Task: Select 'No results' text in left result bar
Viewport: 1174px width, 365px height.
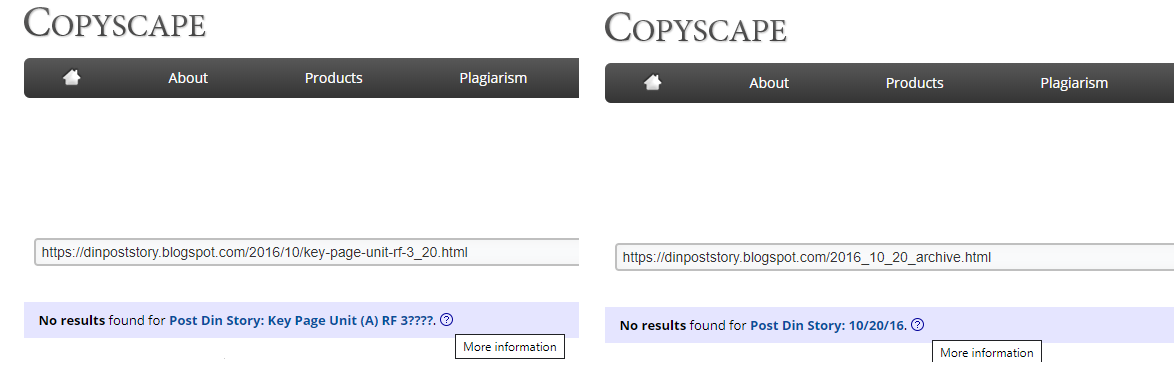Action: tap(72, 320)
